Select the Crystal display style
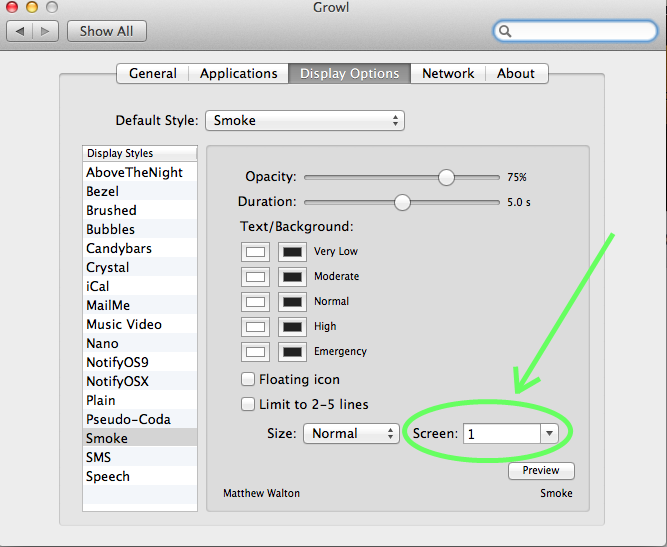Screen dimensions: 667x547 click(140, 267)
